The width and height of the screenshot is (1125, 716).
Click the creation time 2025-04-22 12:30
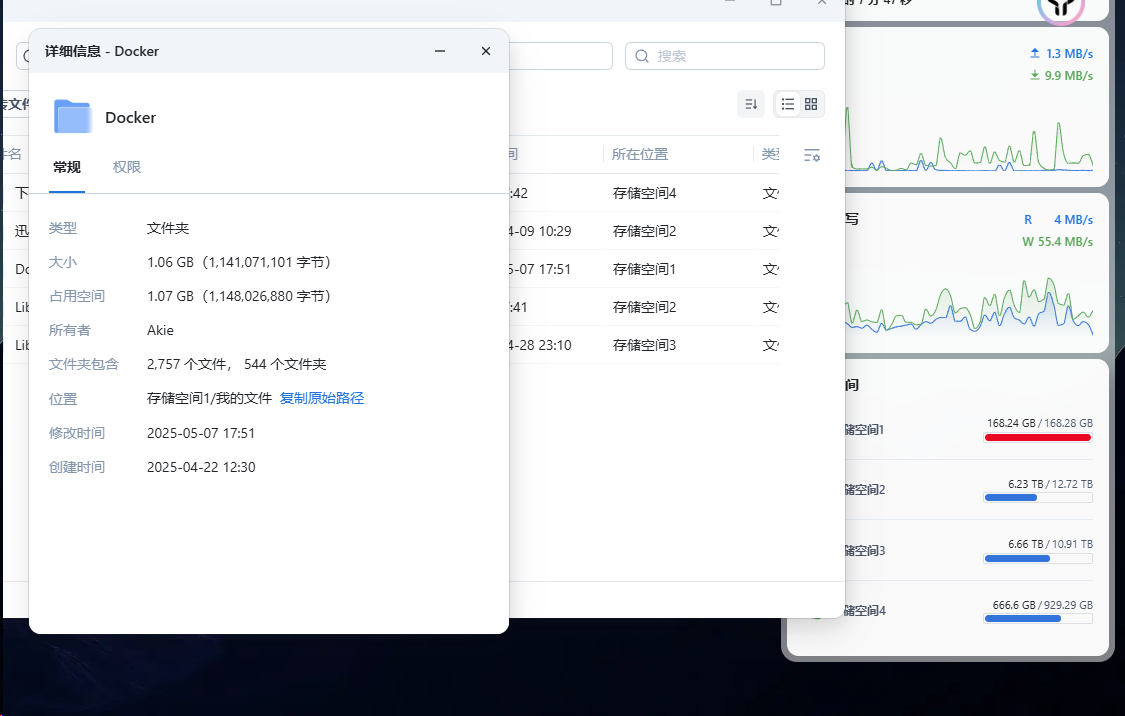[x=201, y=467]
